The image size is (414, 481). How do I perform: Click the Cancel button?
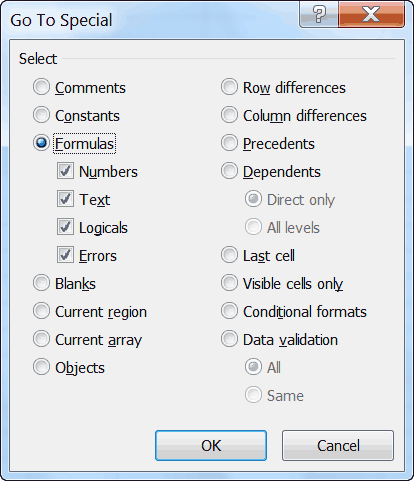[338, 446]
